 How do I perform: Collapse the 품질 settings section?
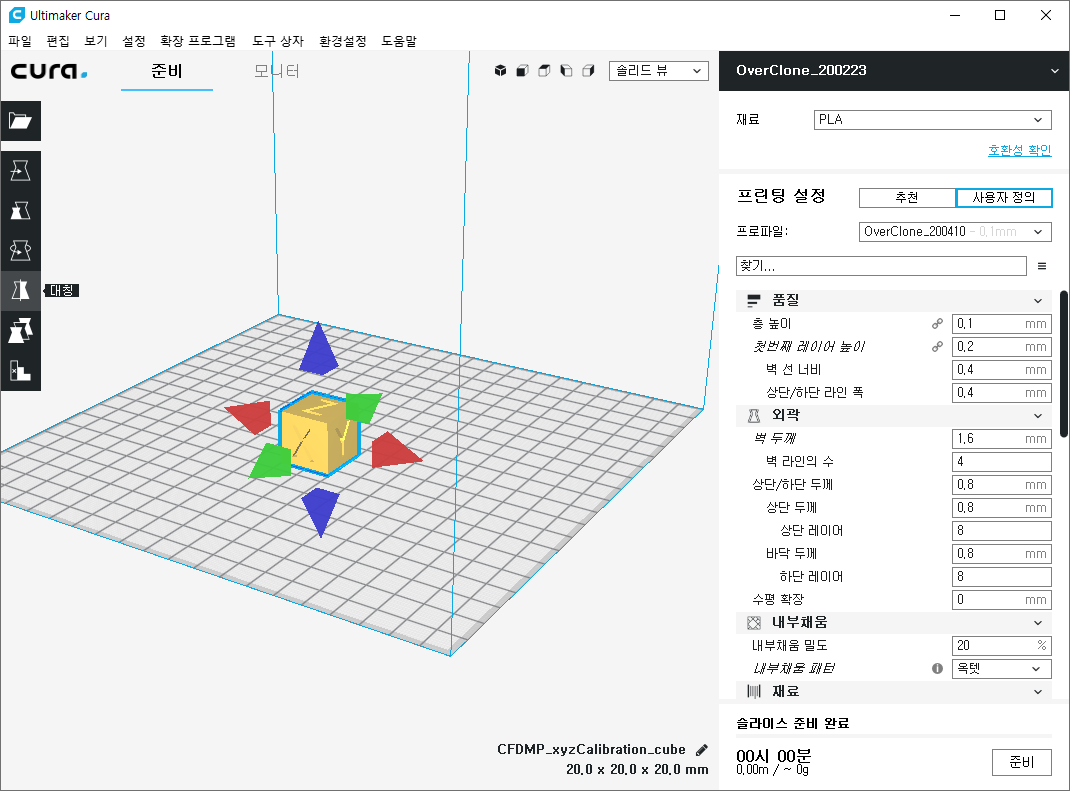[x=893, y=300]
